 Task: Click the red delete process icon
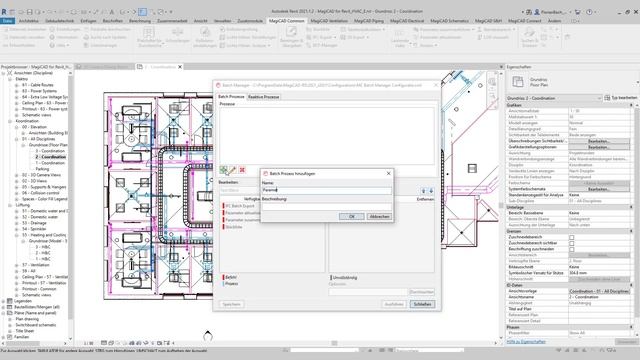(x=242, y=169)
